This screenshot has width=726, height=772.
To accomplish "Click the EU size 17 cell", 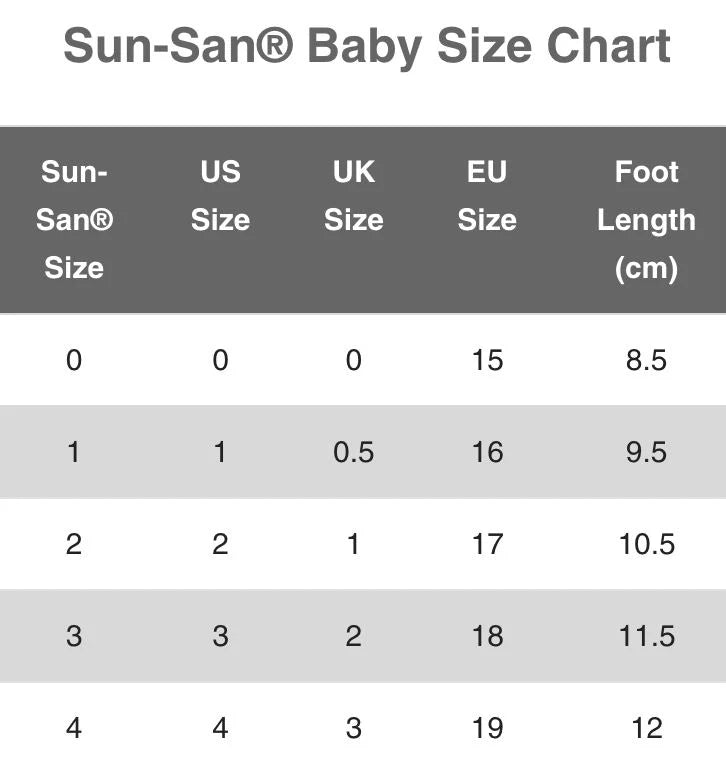I will click(487, 544).
